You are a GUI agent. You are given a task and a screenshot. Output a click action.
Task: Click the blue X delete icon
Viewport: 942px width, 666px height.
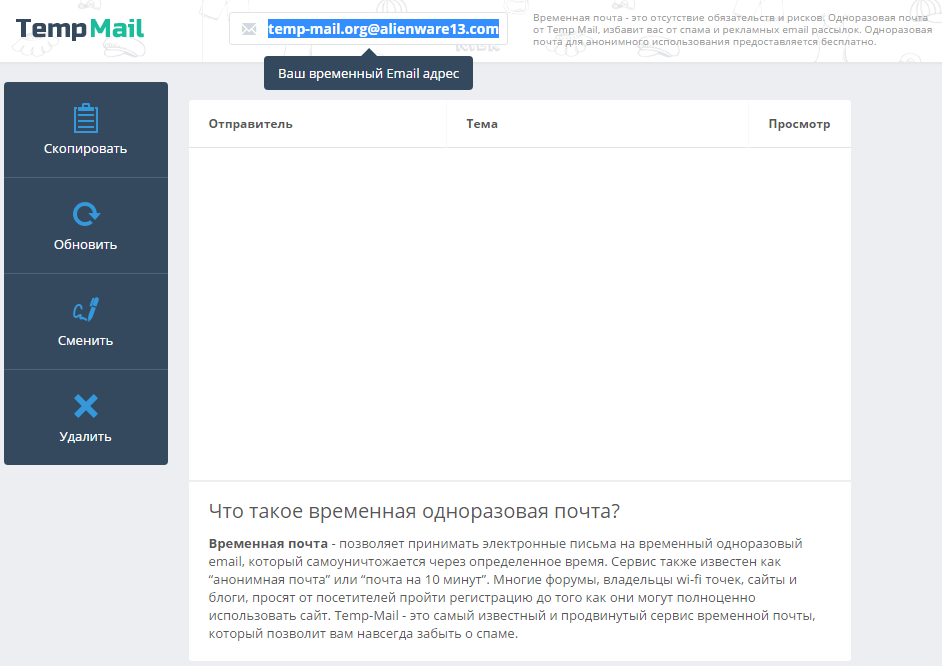click(86, 406)
